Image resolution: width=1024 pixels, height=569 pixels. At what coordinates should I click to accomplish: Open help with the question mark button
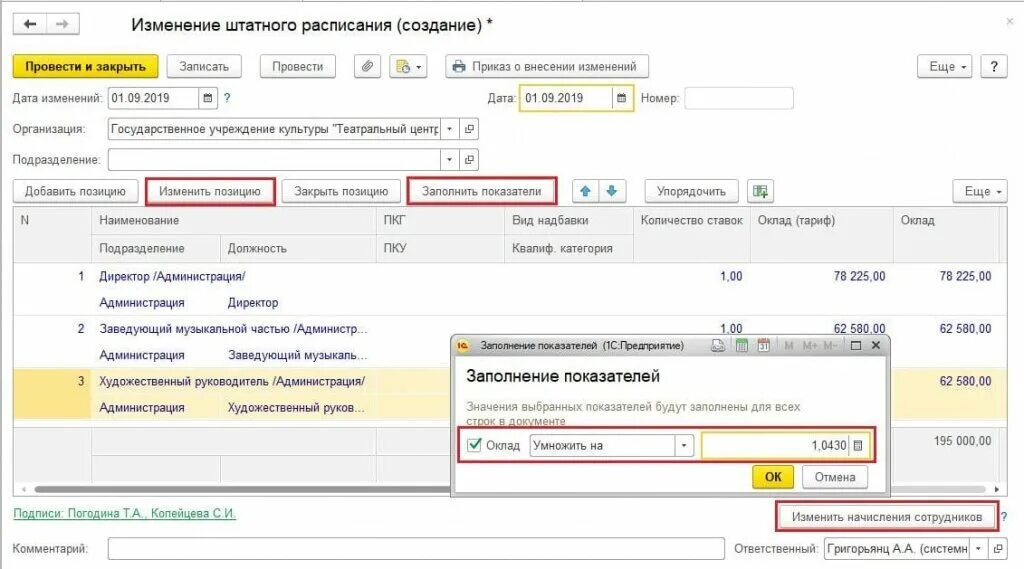[x=994, y=67]
